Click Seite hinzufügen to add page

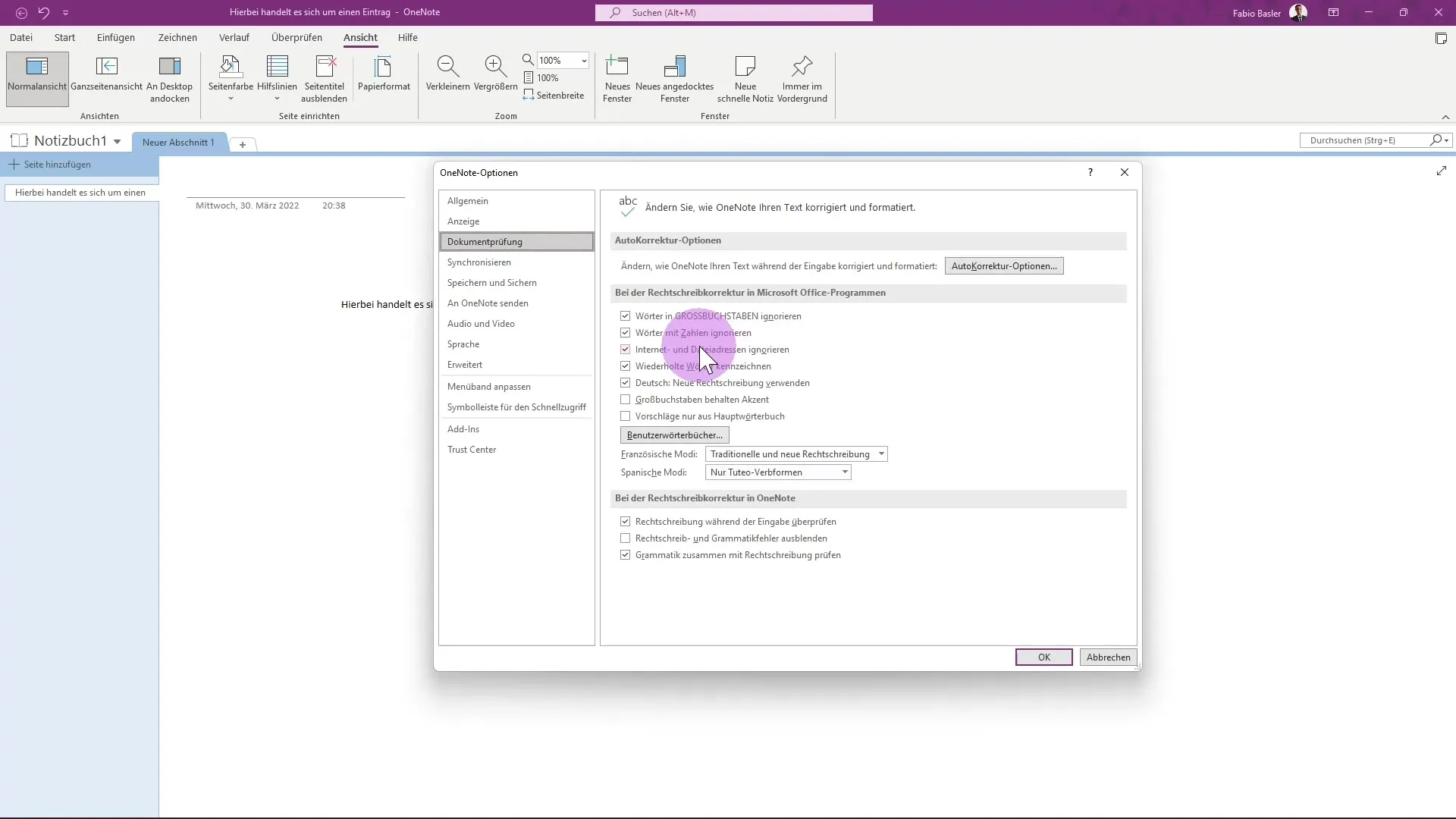(x=50, y=165)
